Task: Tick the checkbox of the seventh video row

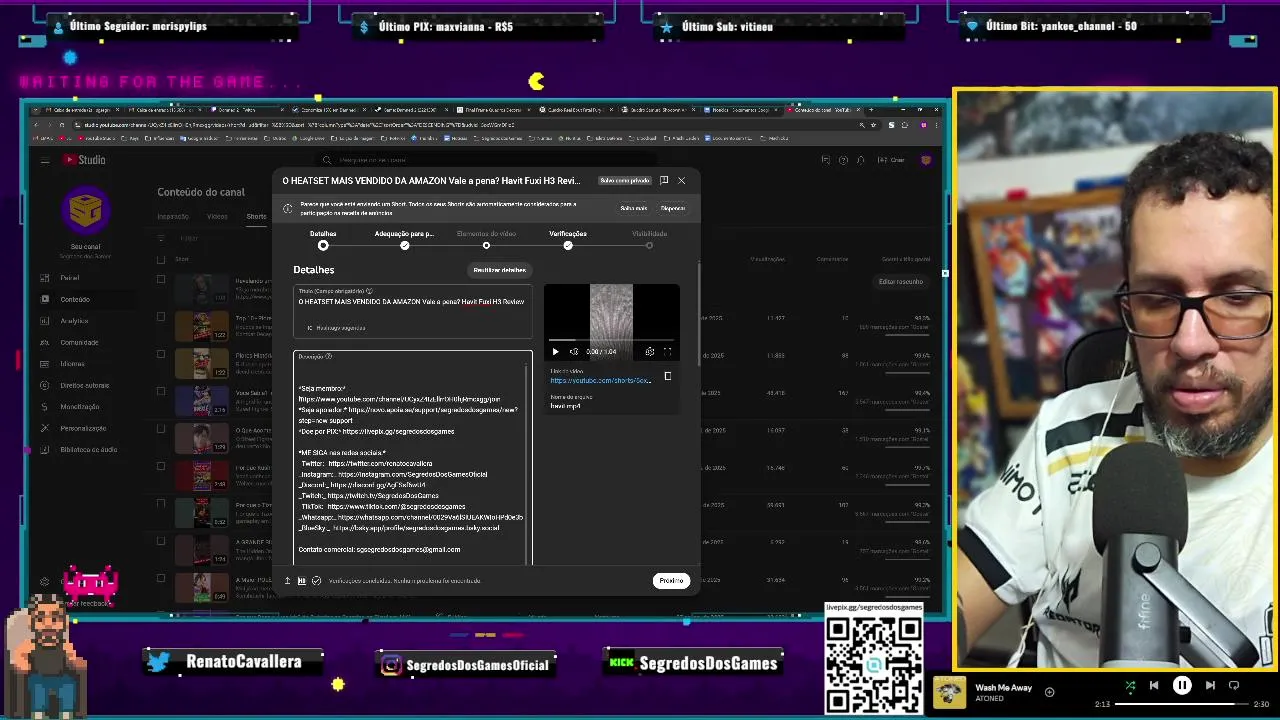Action: click(x=161, y=504)
